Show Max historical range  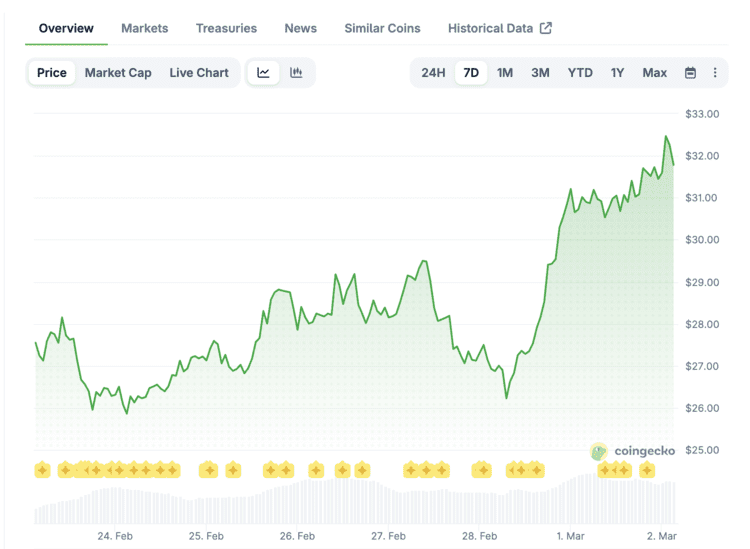(x=655, y=72)
